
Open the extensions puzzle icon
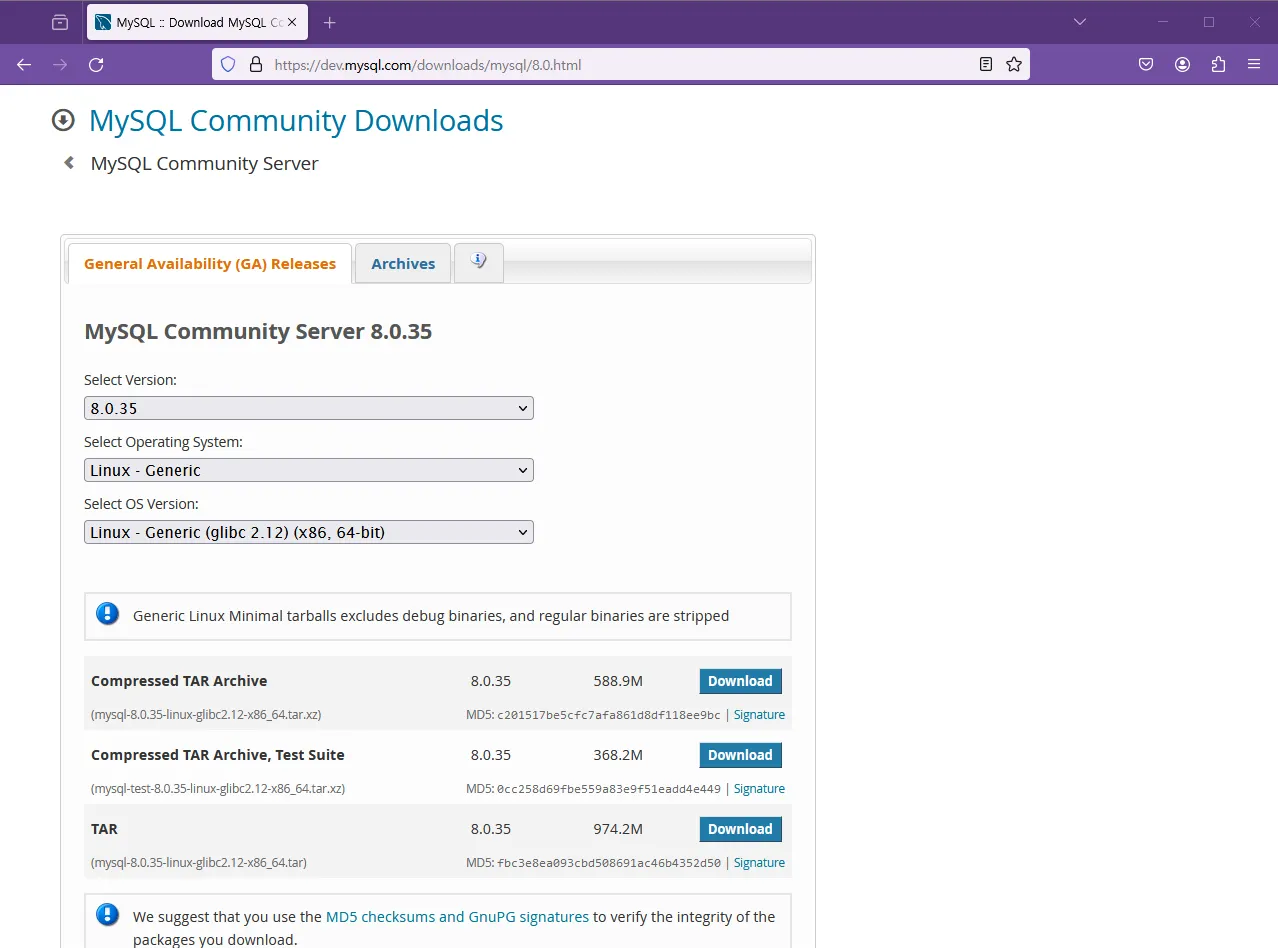tap(1218, 64)
